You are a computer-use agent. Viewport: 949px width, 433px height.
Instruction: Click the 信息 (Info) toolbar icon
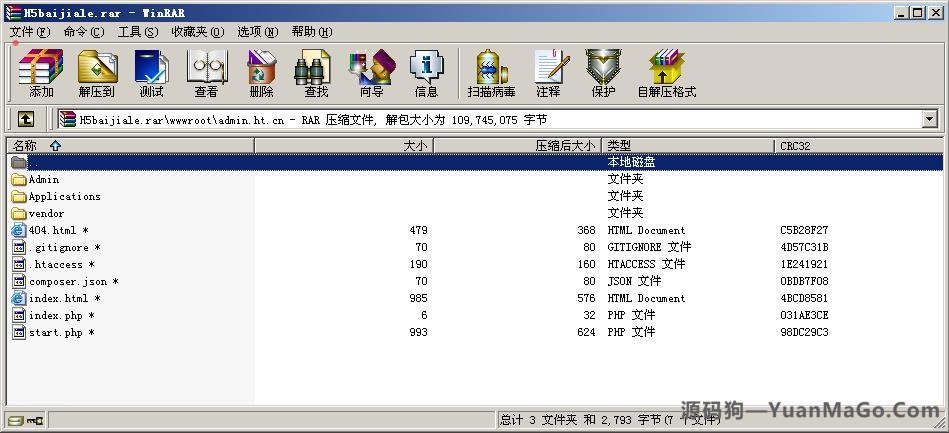(427, 67)
